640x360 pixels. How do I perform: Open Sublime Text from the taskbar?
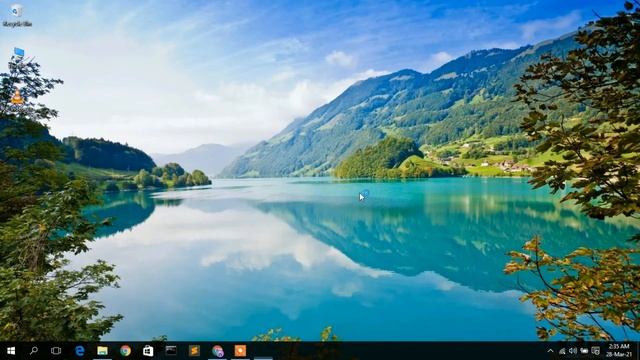pos(194,351)
